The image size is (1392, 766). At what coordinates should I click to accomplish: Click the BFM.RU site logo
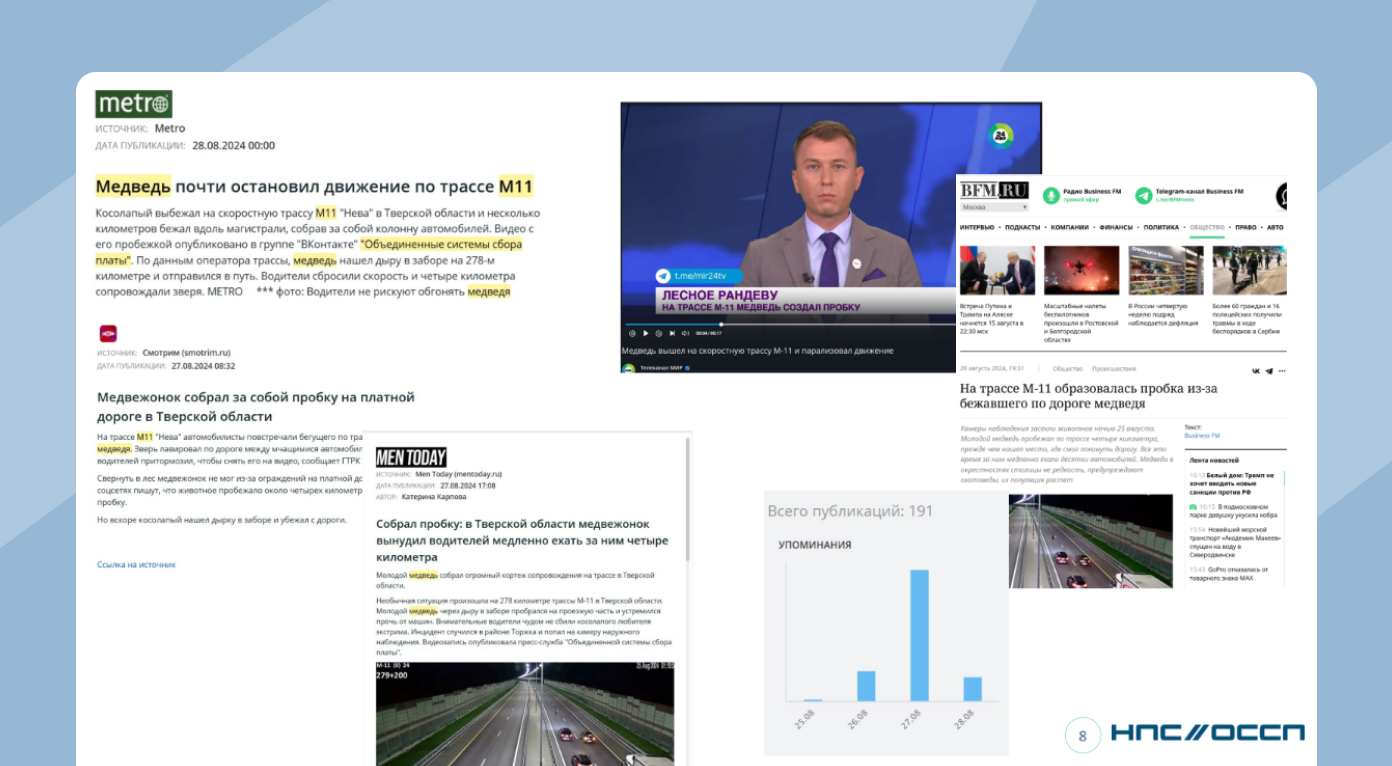tap(994, 190)
